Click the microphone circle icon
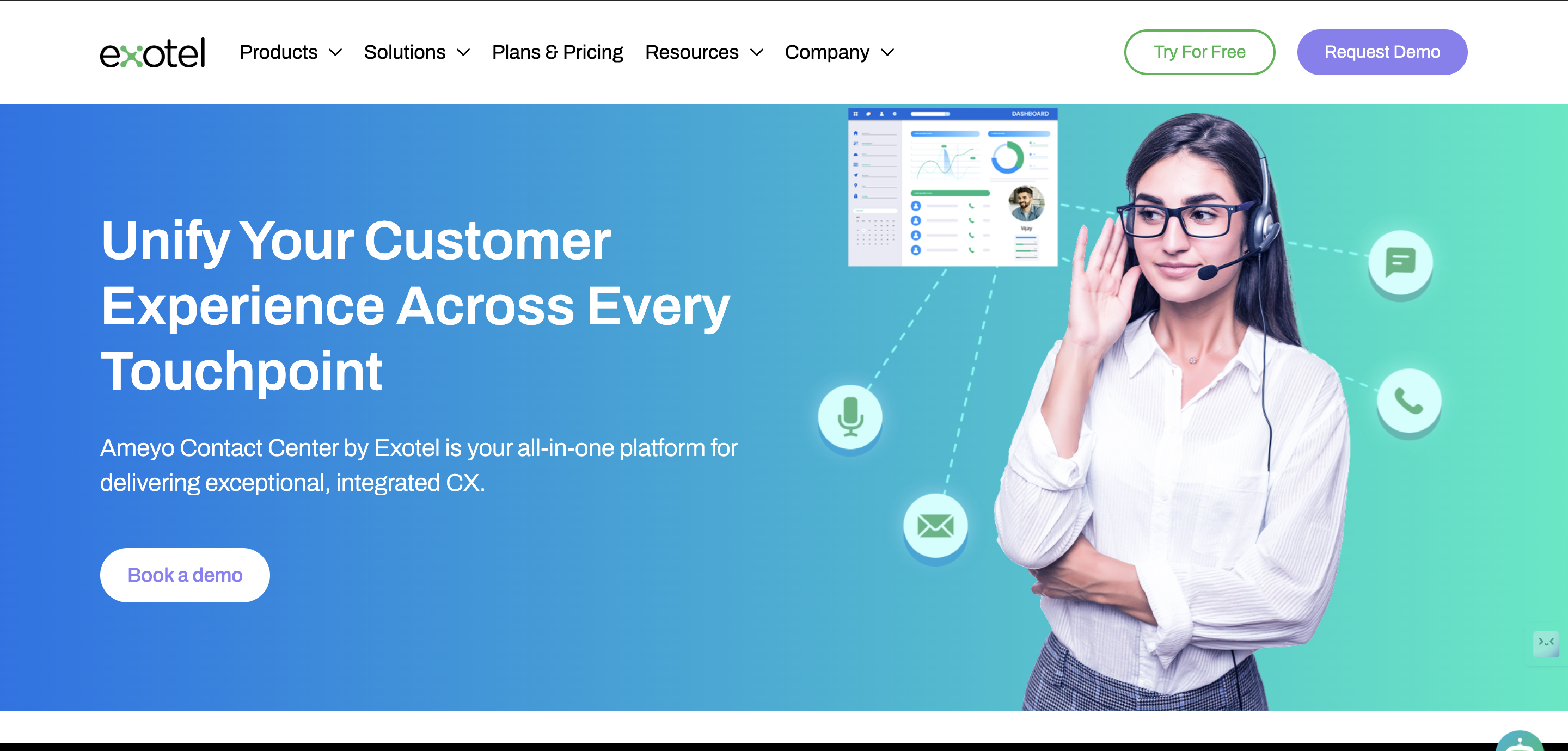The height and width of the screenshot is (751, 1568). coord(850,417)
